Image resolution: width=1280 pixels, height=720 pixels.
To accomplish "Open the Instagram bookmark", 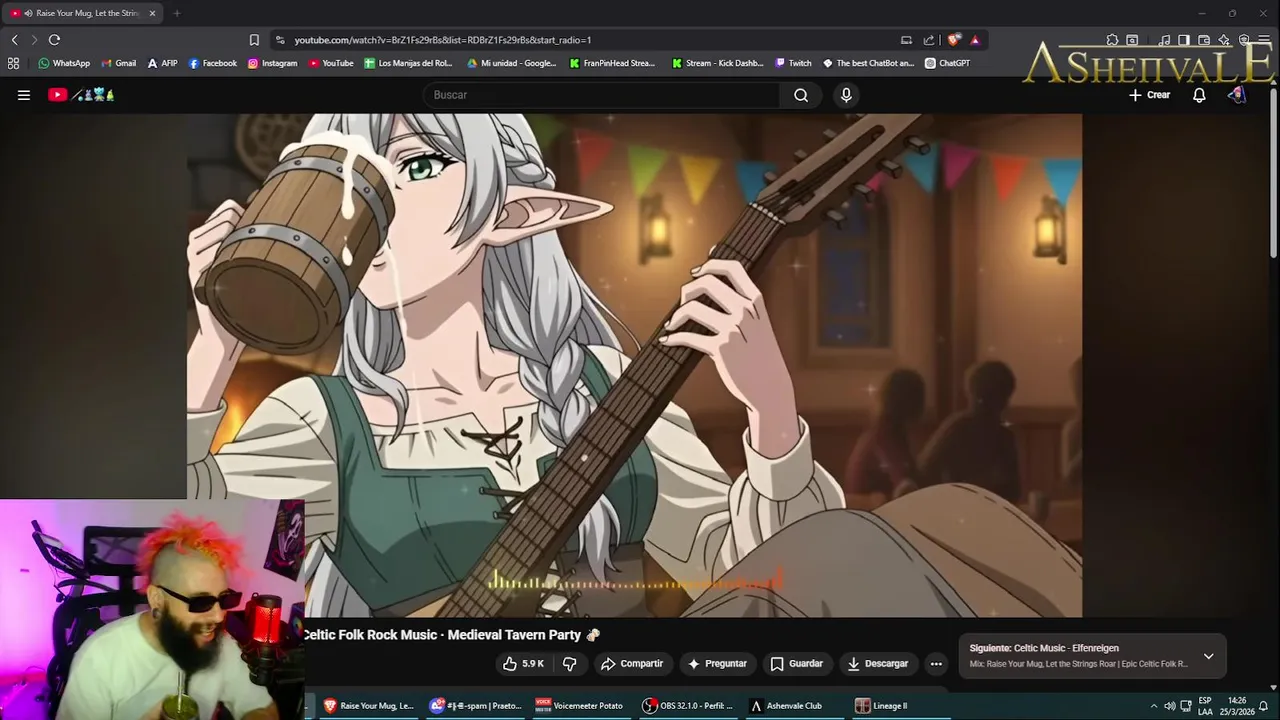I will coord(273,63).
